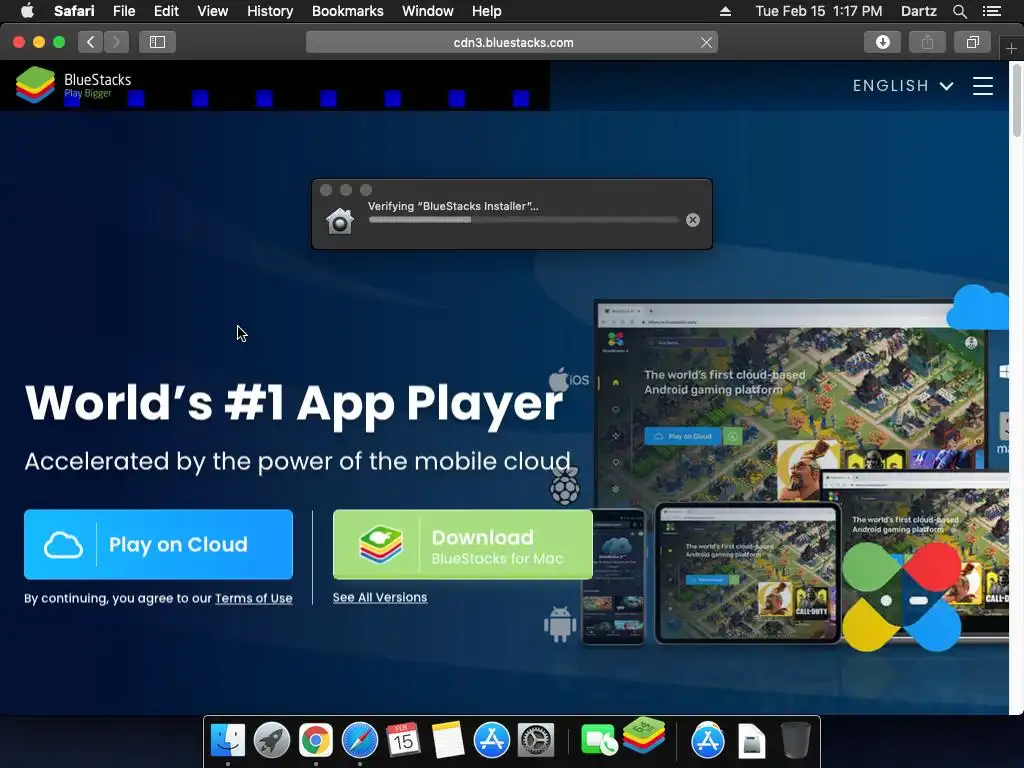The width and height of the screenshot is (1024, 768).
Task: Click the bouncing BlueStacks Dock icon
Action: point(644,735)
